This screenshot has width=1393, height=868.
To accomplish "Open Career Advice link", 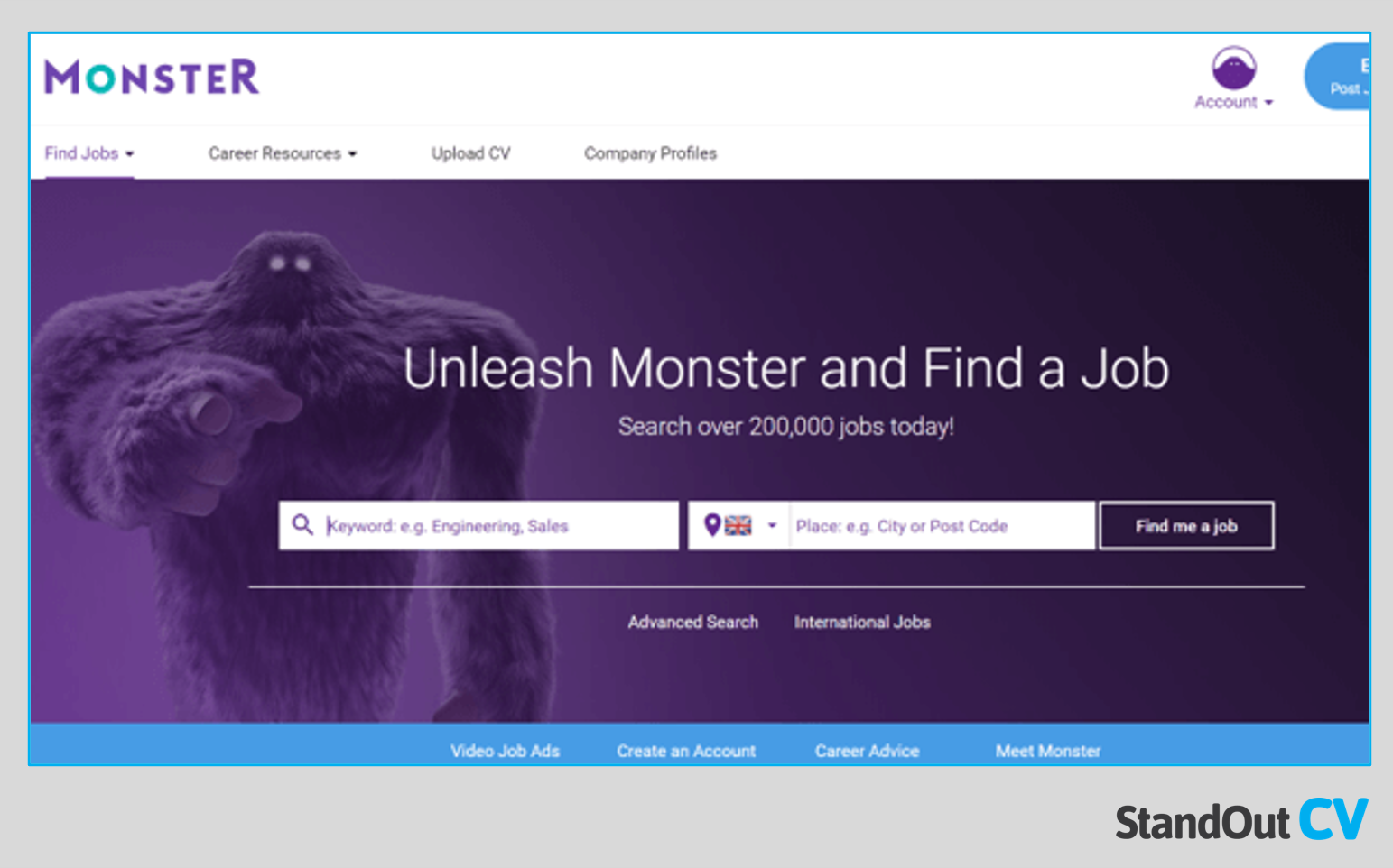I will point(867,751).
